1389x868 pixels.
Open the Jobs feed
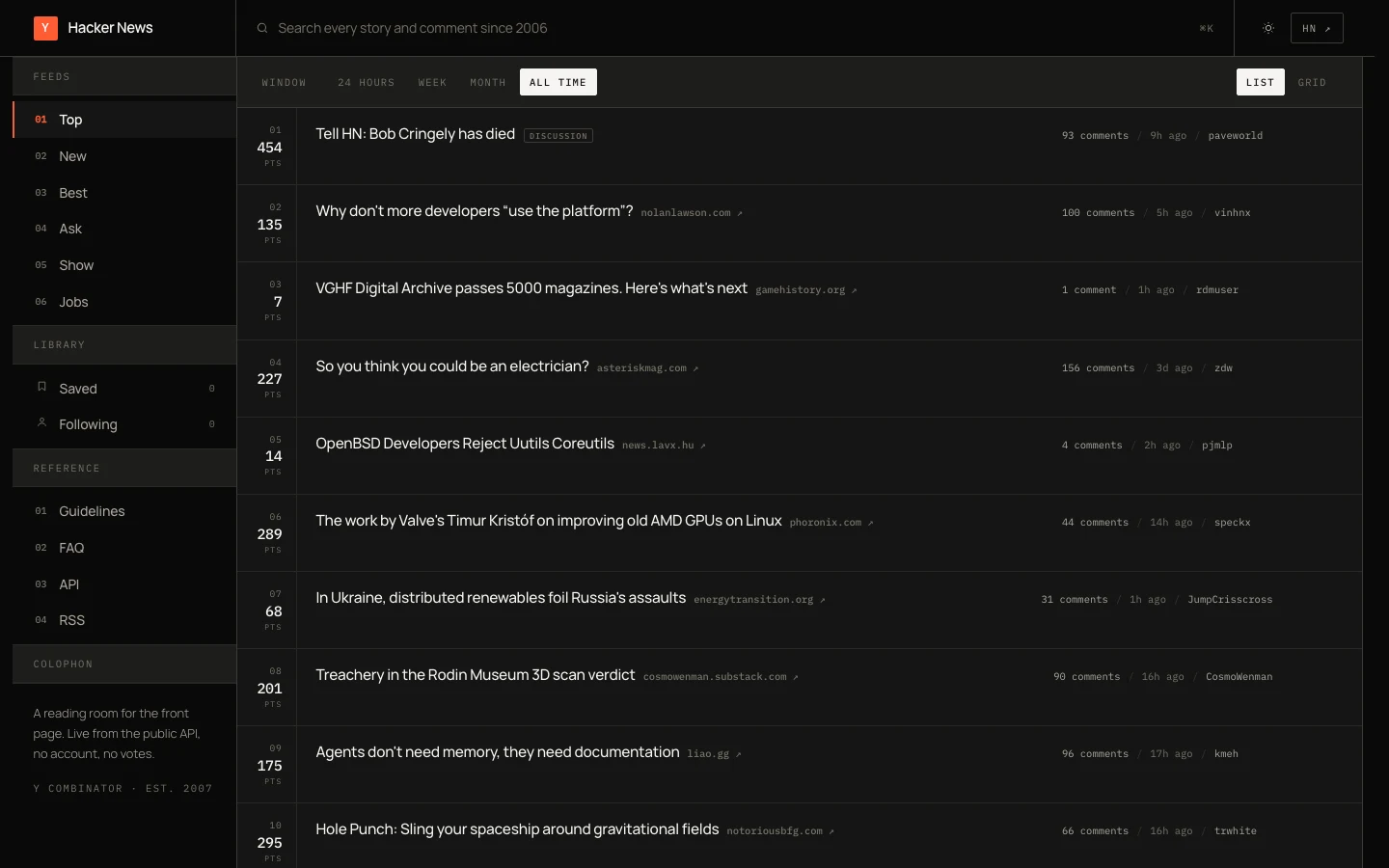point(124,302)
